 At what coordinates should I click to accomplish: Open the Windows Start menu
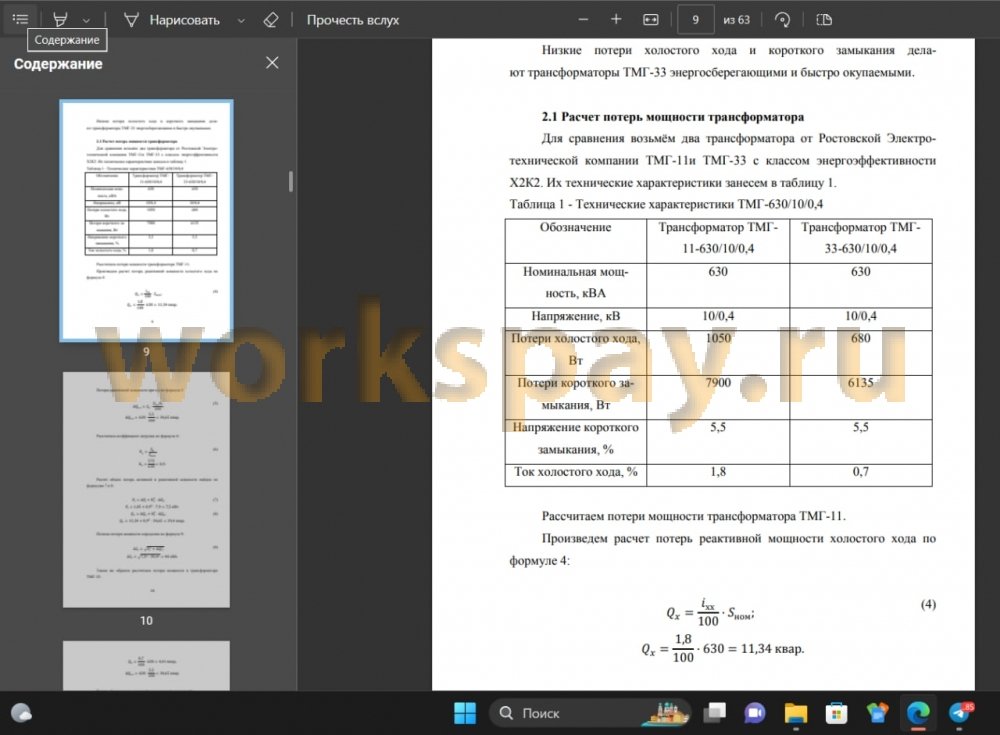pos(465,713)
